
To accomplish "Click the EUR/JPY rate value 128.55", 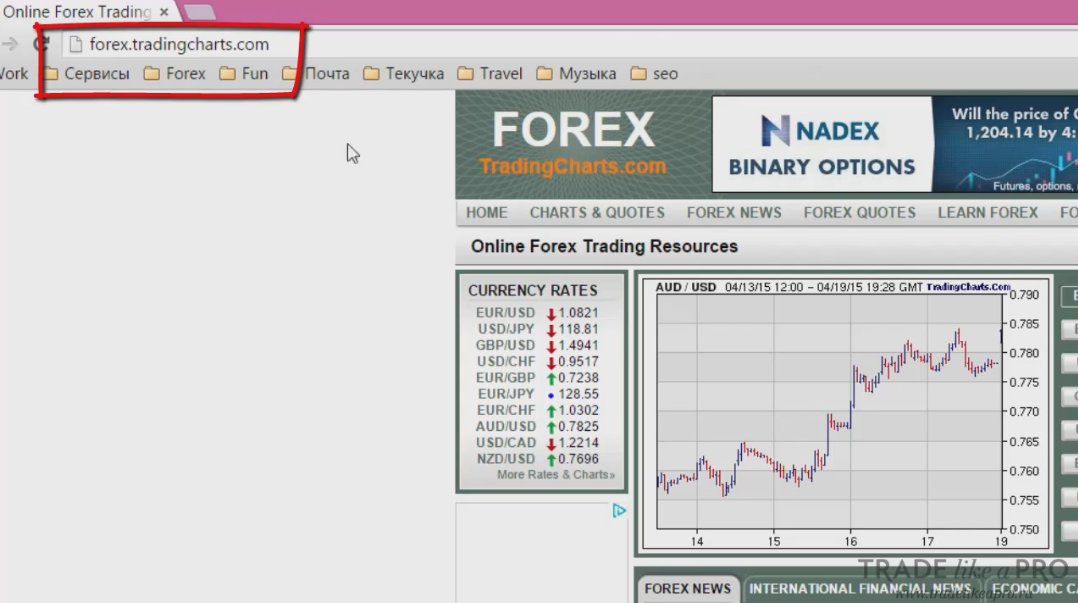I will click(578, 394).
